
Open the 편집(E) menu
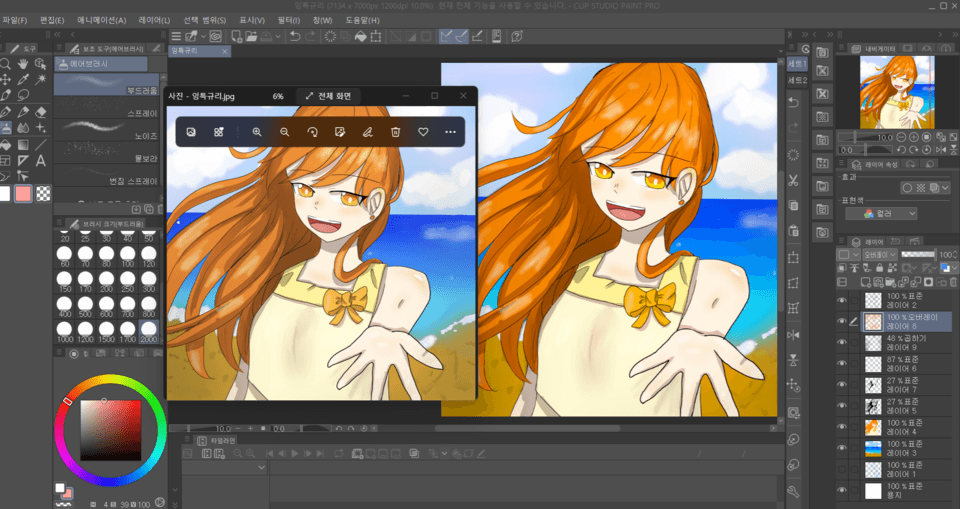(52, 20)
